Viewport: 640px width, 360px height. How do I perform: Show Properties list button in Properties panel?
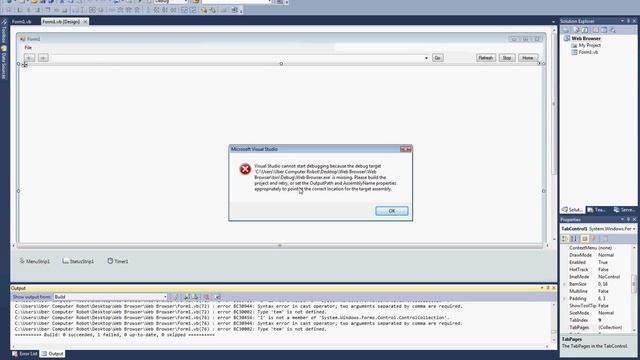(x=584, y=239)
